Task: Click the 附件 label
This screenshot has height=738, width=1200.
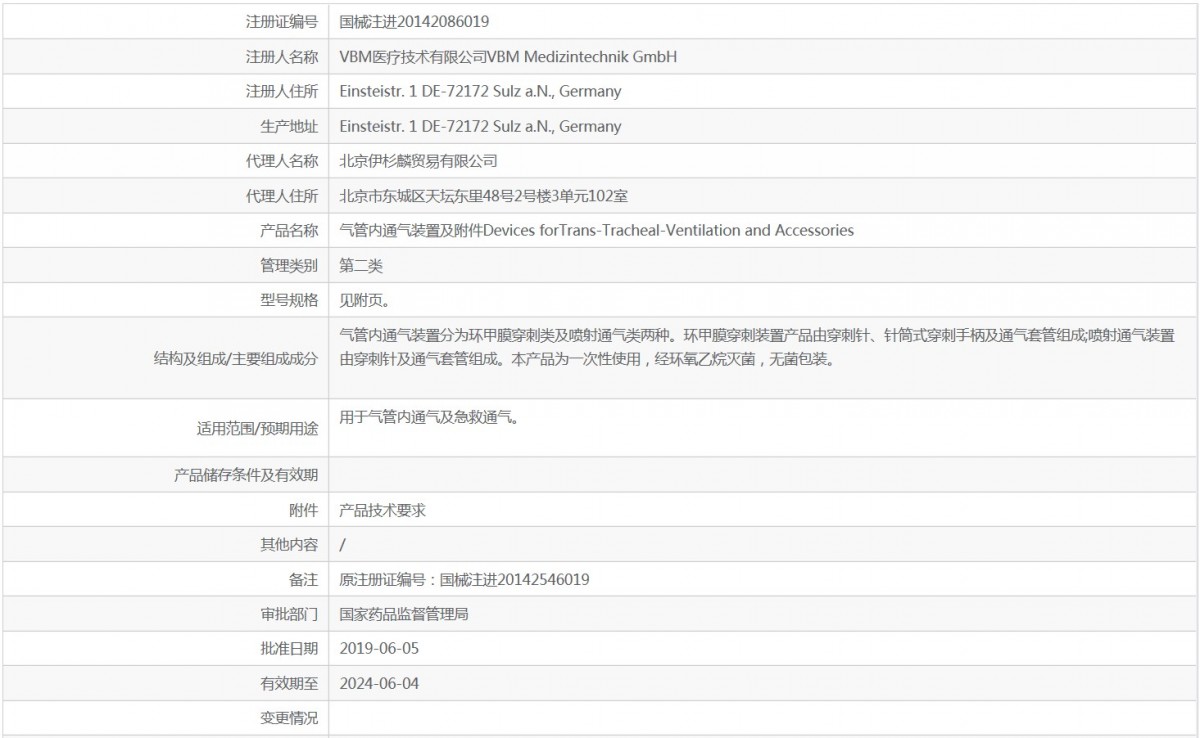Action: [x=304, y=510]
